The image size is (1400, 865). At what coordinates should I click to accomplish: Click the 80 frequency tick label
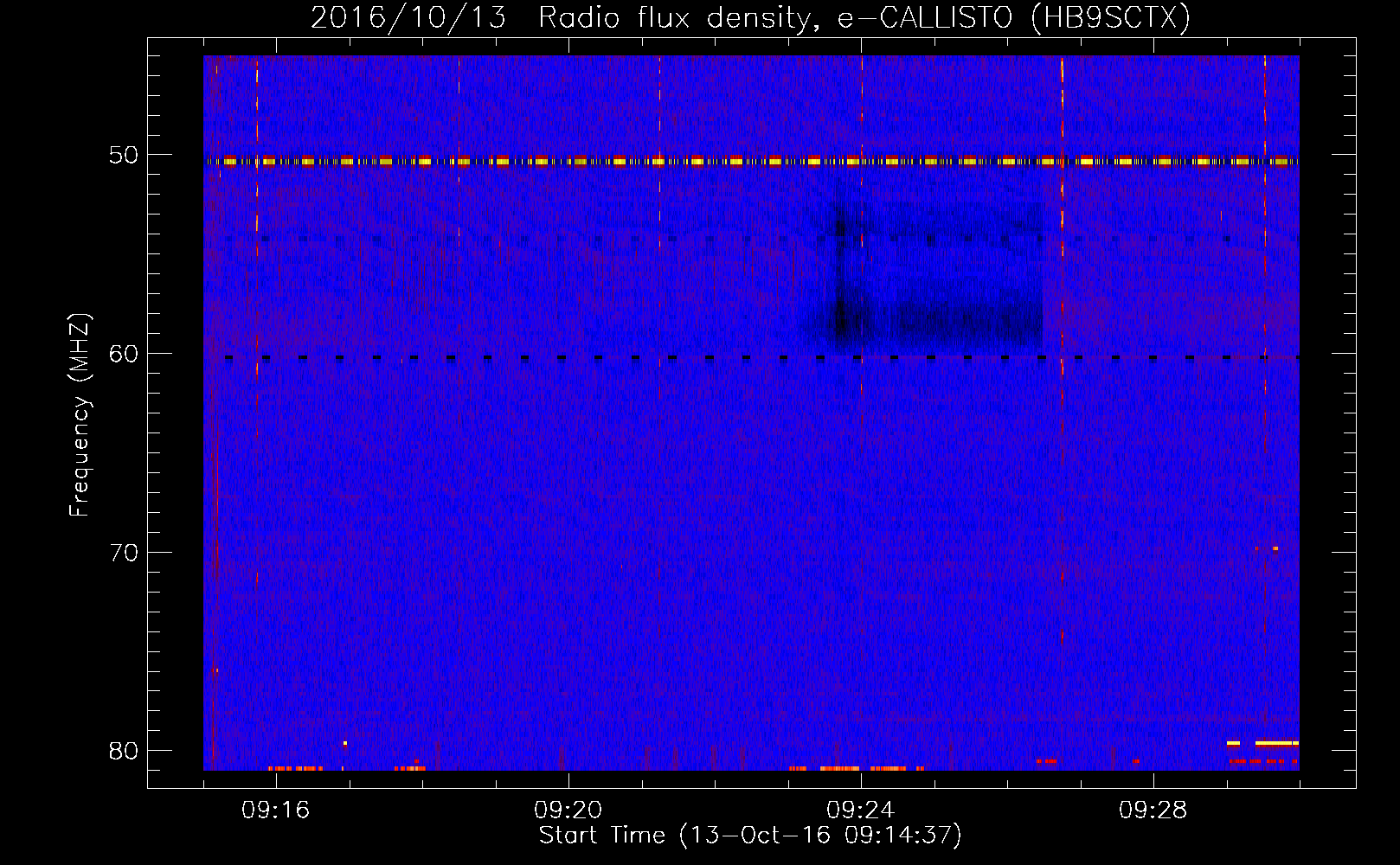click(x=124, y=751)
